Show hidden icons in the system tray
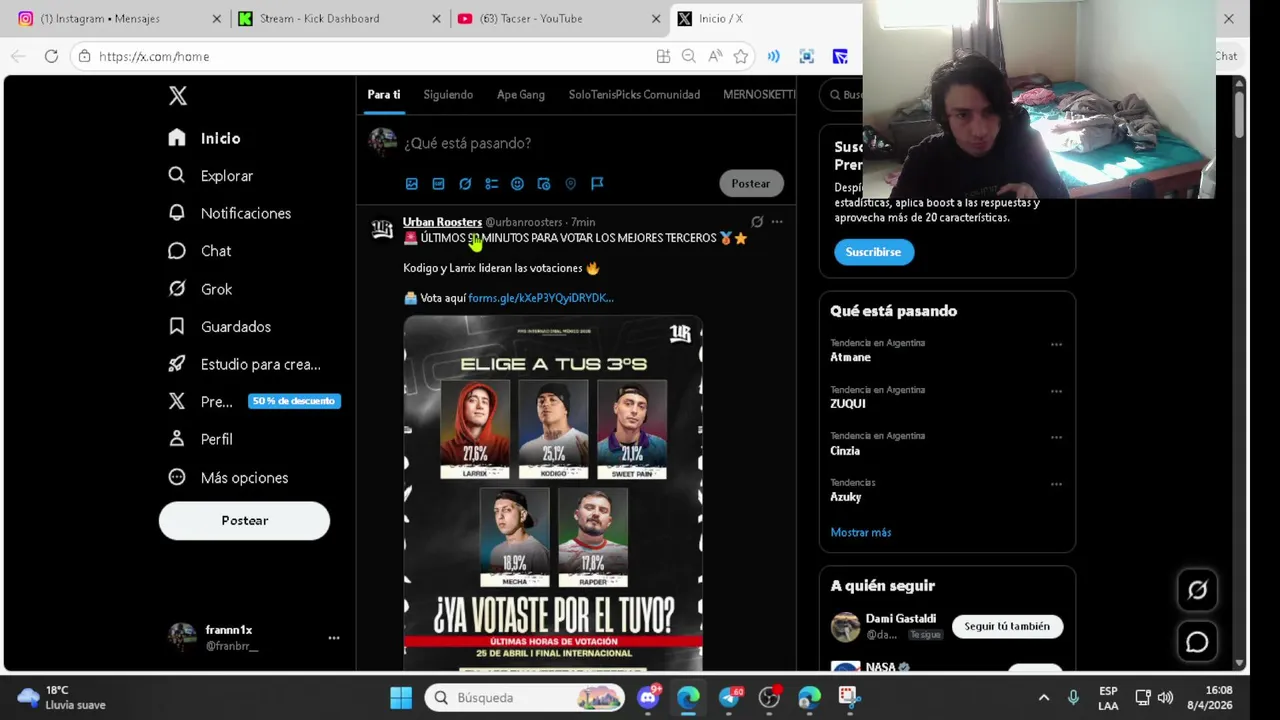Image resolution: width=1280 pixels, height=720 pixels. (1044, 698)
